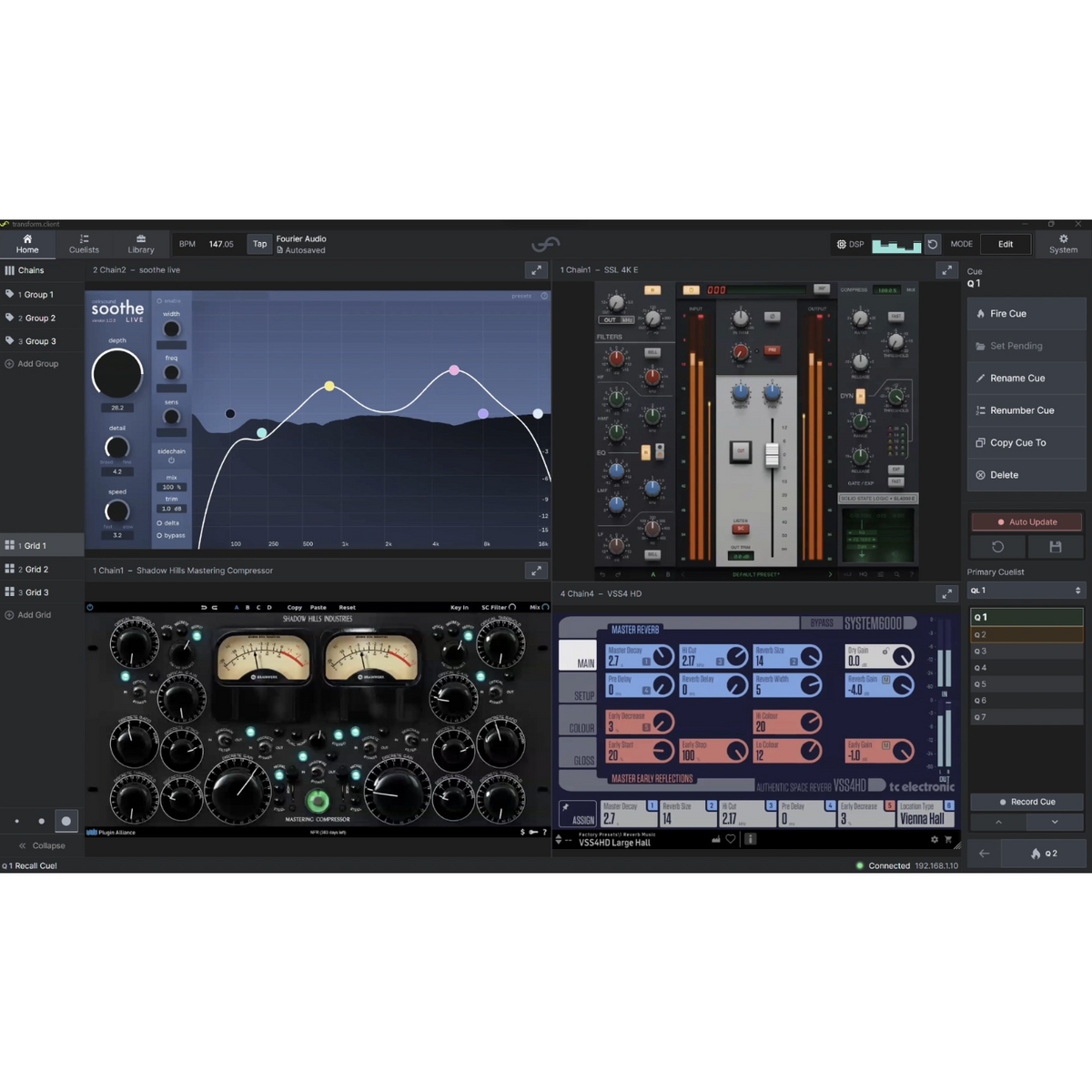The image size is (1092, 1092).
Task: Click the BPM value field 147.05
Action: (221, 244)
